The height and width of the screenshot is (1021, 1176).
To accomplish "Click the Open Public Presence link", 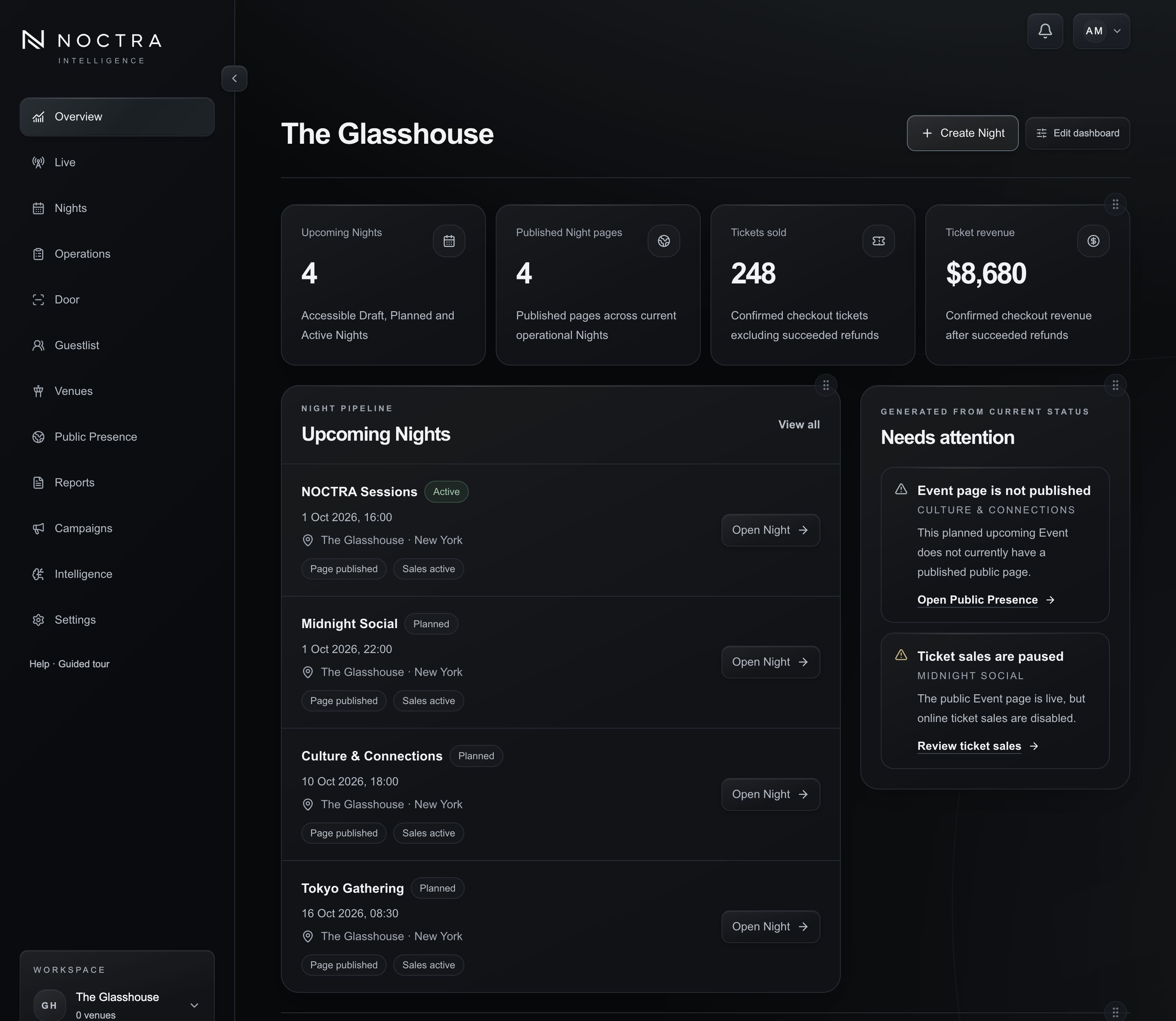I will (x=986, y=600).
